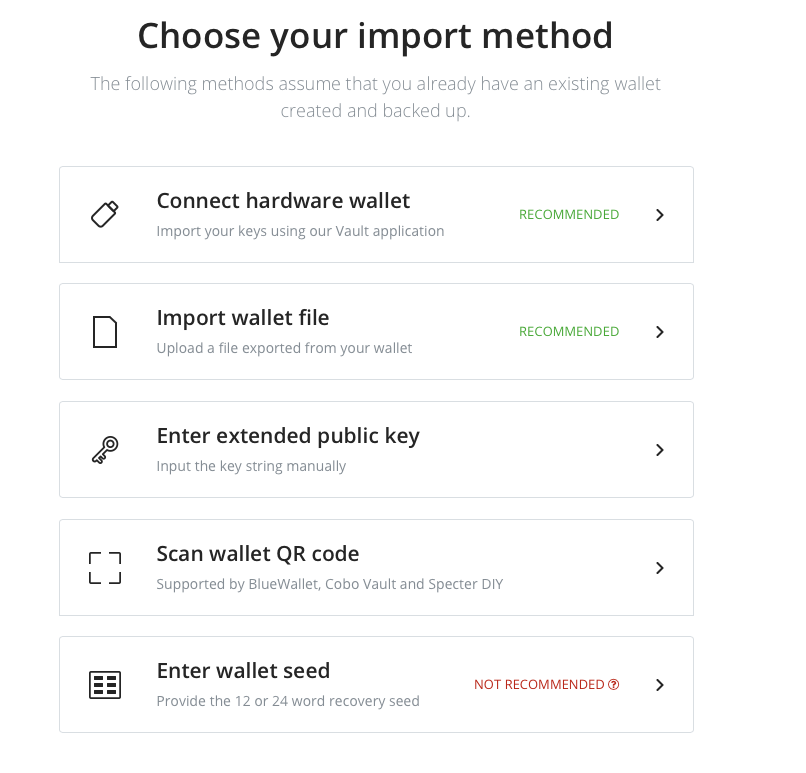Click the key icon for extended public key

105,450
